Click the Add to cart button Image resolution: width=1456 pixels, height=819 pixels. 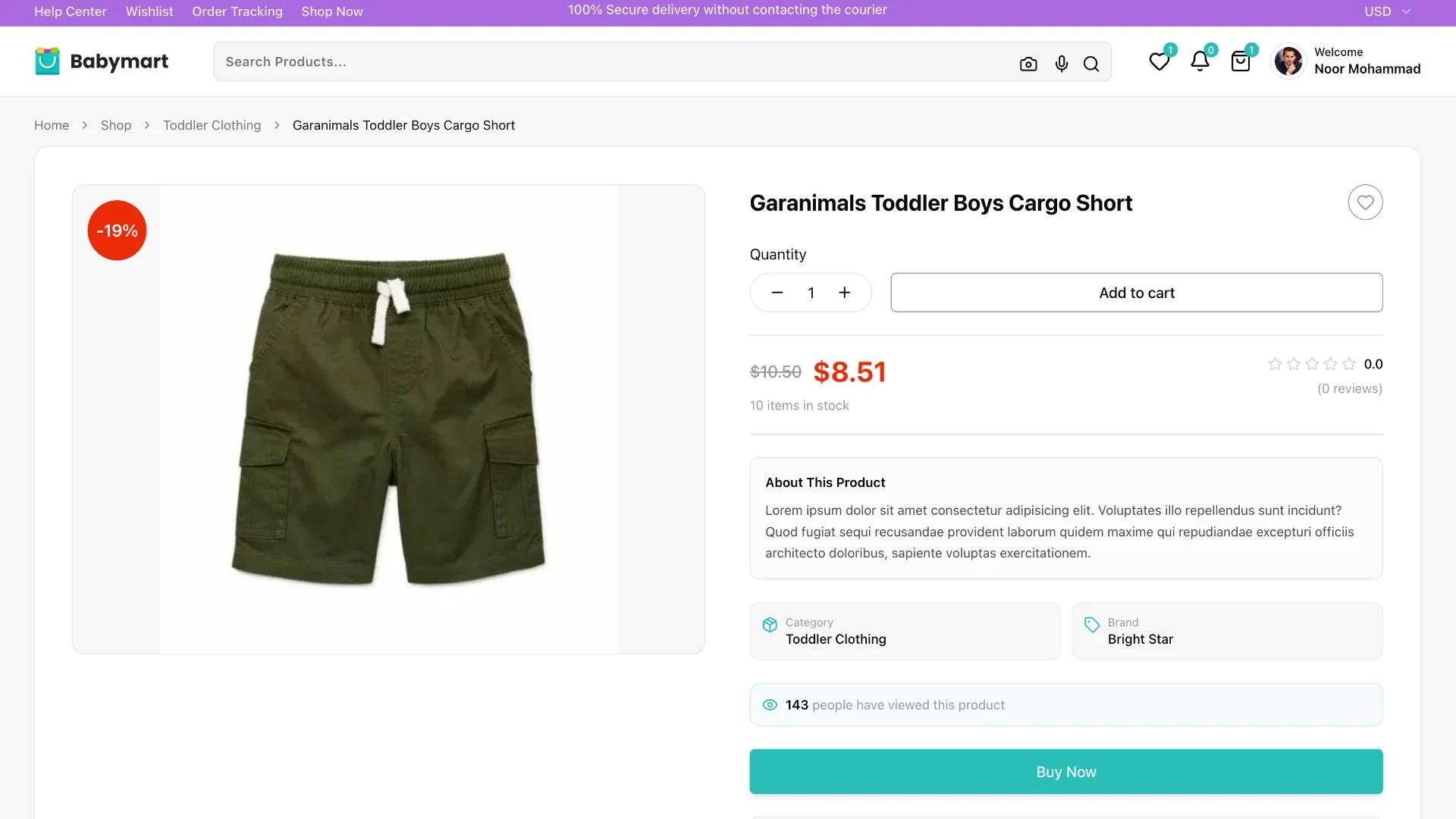[x=1137, y=292]
